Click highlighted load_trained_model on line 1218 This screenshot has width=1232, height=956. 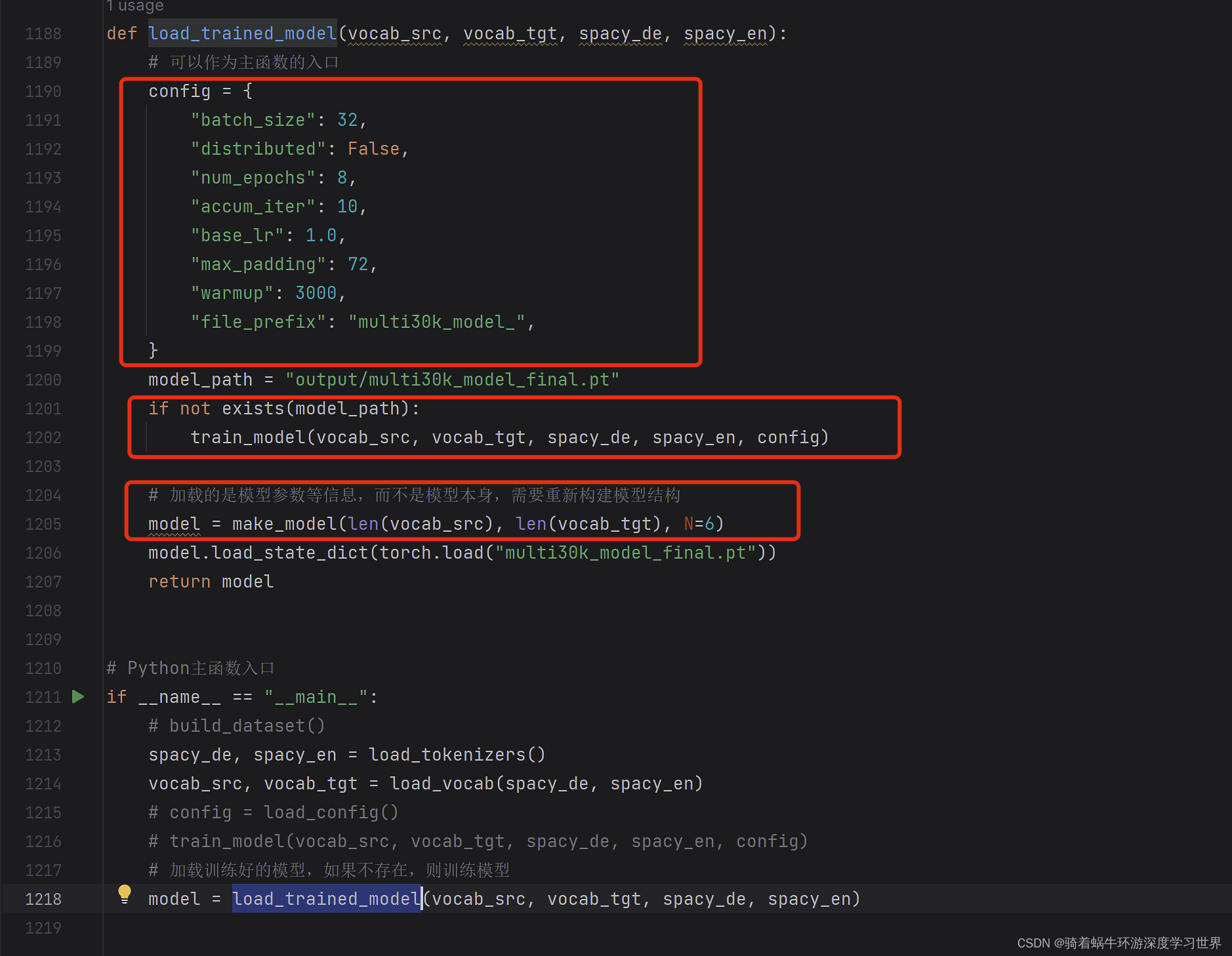(x=326, y=899)
